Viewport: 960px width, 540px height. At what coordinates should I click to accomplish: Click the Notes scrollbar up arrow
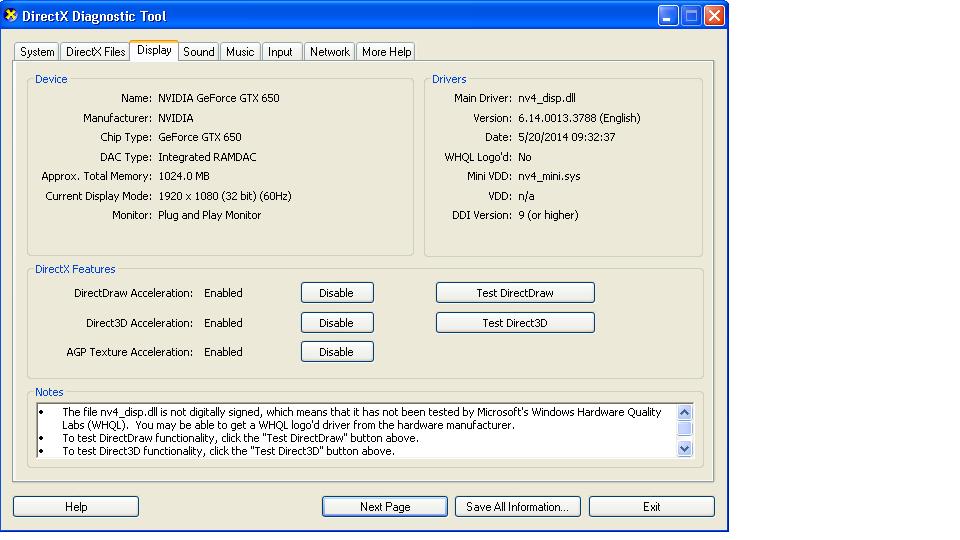click(685, 412)
